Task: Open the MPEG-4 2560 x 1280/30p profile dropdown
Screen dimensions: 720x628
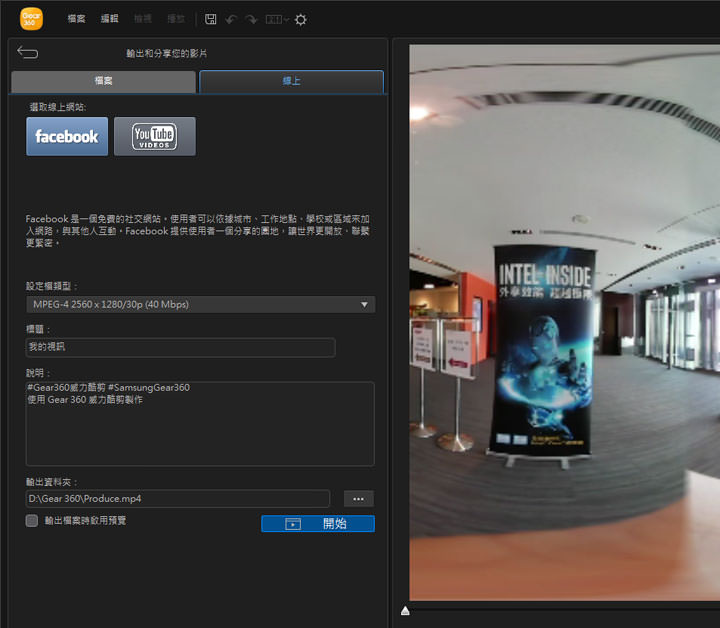Action: tap(200, 304)
